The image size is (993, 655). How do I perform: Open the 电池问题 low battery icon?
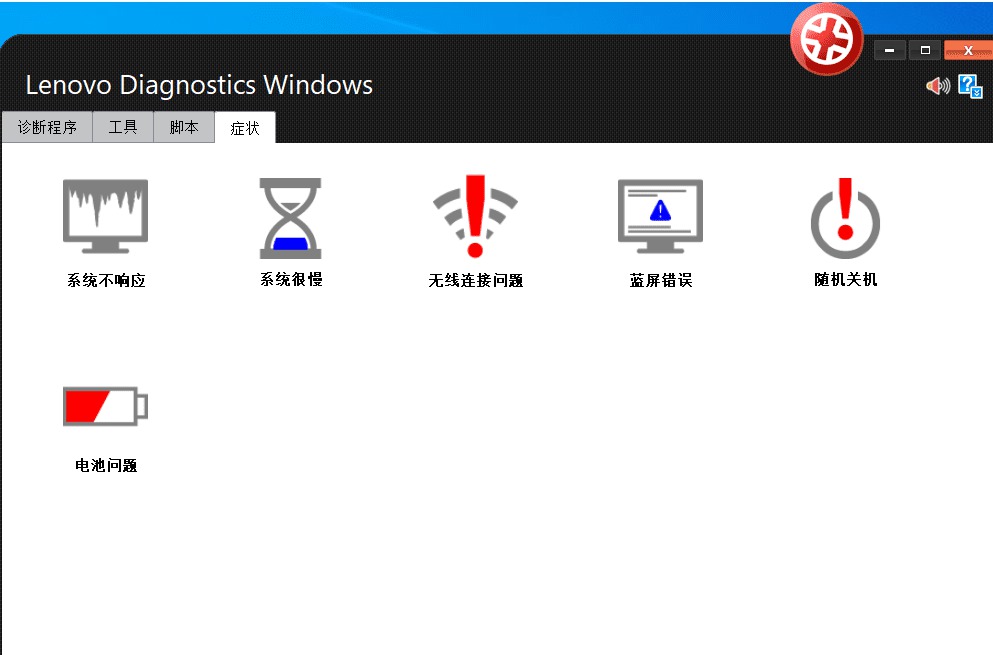[105, 405]
